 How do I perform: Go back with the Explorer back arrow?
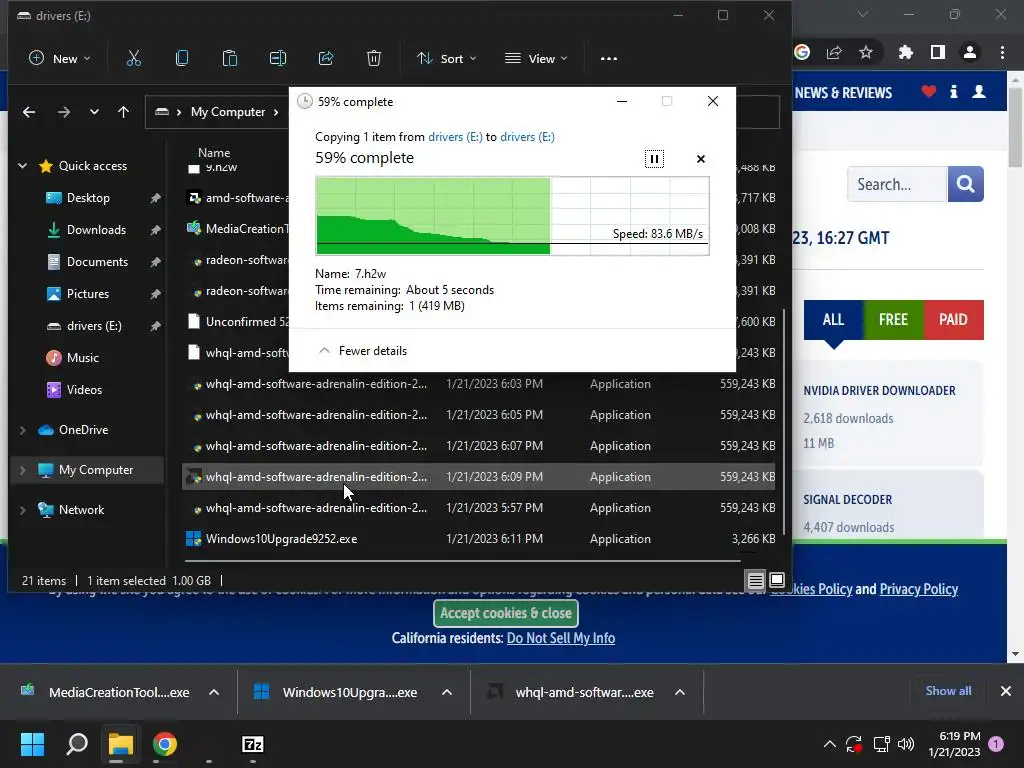coord(29,112)
